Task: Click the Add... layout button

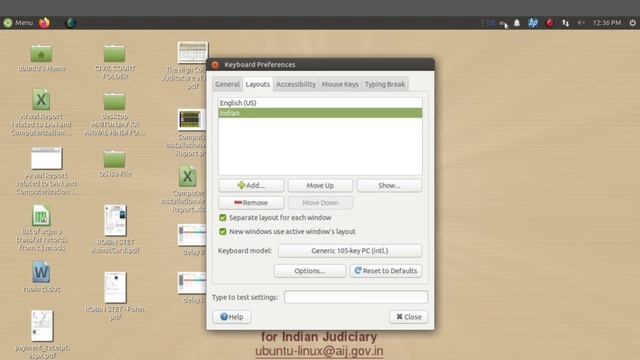Action: point(251,185)
